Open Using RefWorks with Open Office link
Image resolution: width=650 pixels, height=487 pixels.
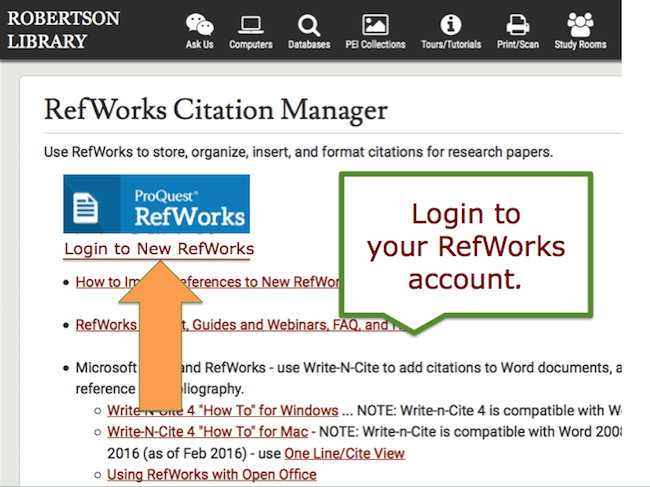tap(211, 475)
